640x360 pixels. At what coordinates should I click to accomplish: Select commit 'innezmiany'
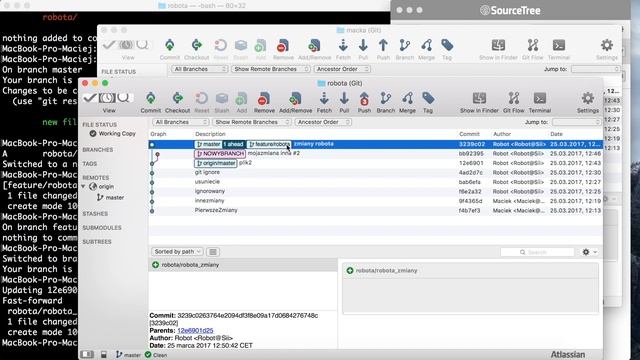(x=375, y=201)
